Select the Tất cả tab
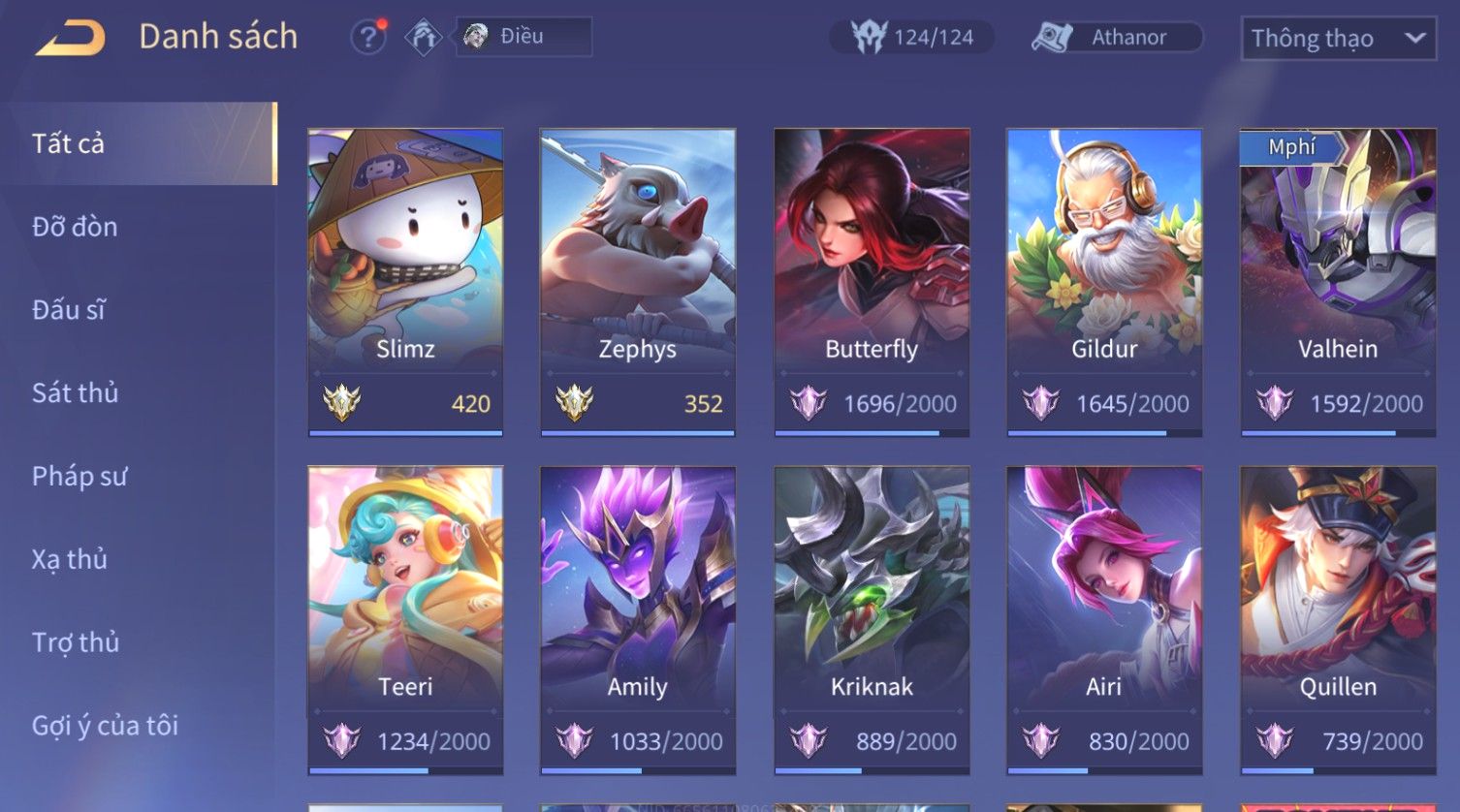 point(139,143)
